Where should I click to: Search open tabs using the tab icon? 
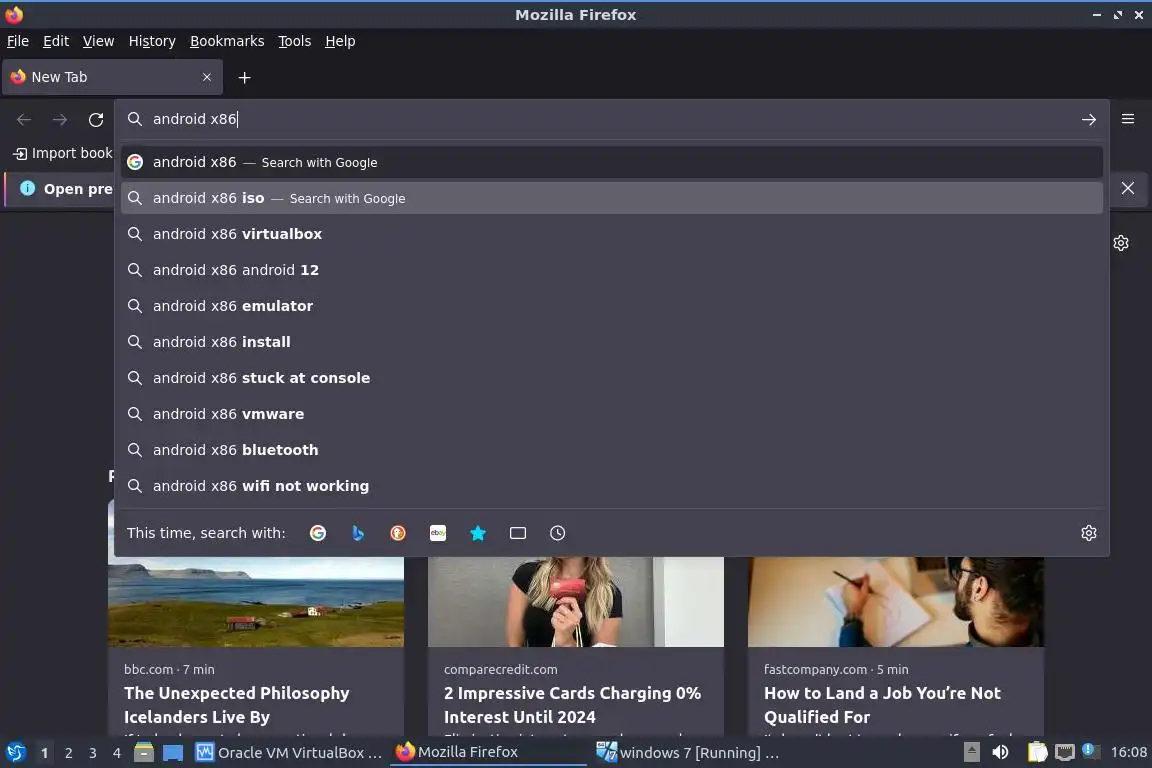518,533
